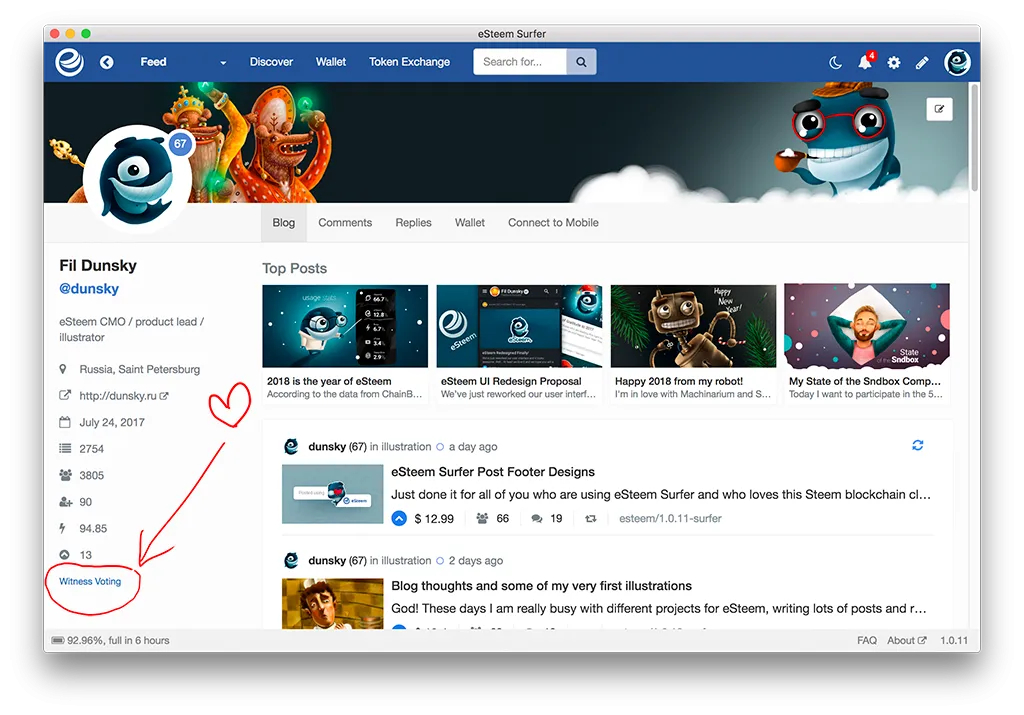Upvote the $ 12.99 post
1024x715 pixels.
[399, 518]
